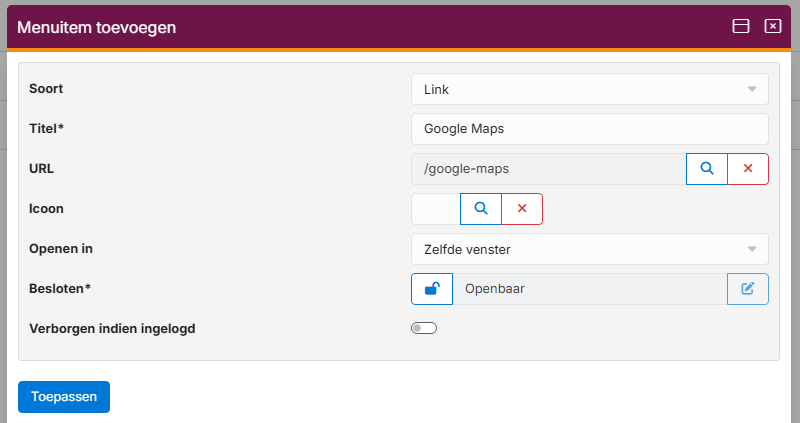800x423 pixels.
Task: Edit Besloten access with the pencil icon
Action: [x=747, y=289]
